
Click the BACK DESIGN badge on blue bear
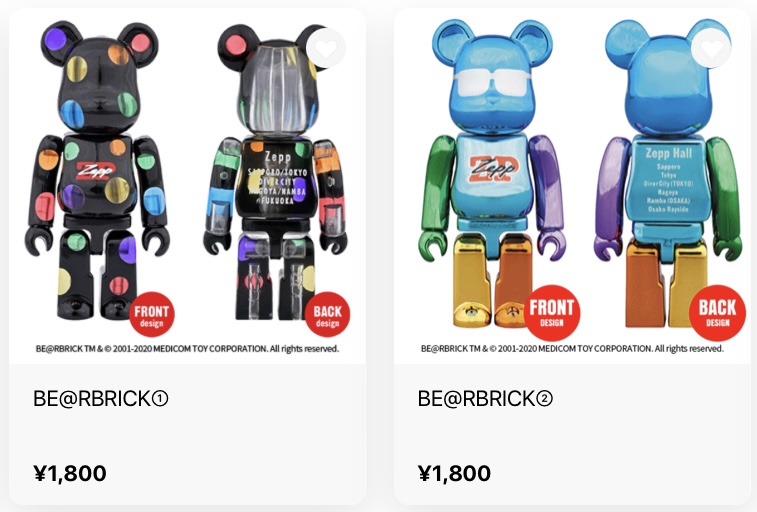pyautogui.click(x=717, y=313)
